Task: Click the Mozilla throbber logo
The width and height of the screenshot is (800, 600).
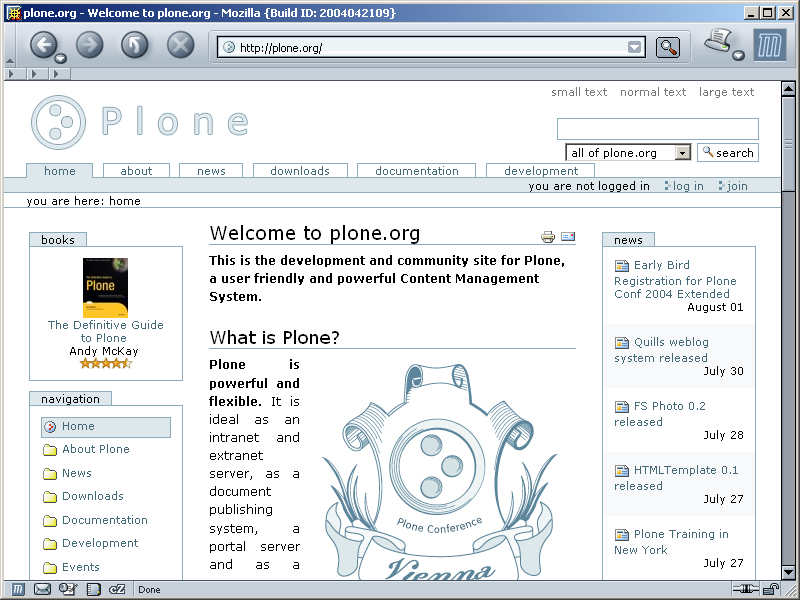Action: click(770, 45)
